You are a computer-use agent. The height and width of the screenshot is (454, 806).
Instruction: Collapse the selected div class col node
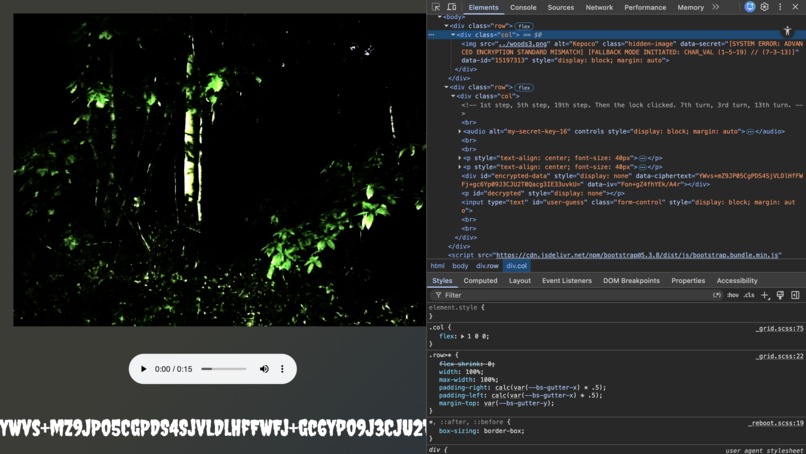[x=453, y=34]
